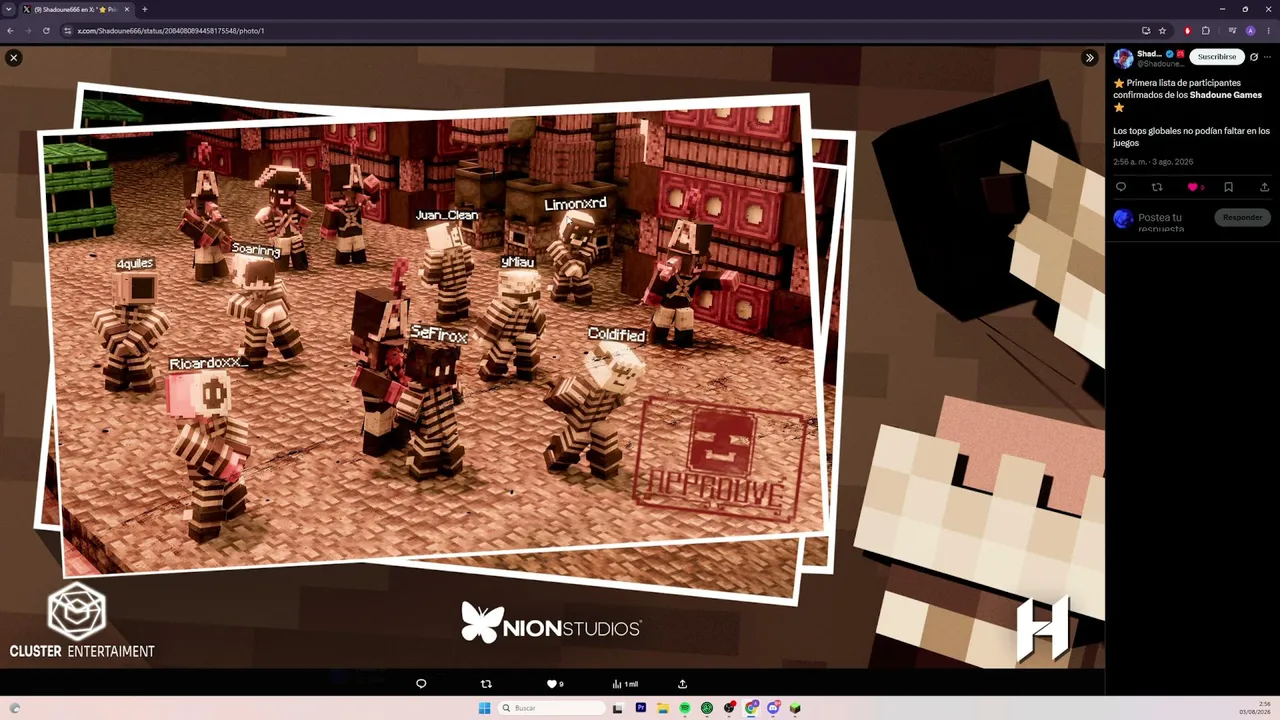The height and width of the screenshot is (720, 1280).
Task: Close the photo viewer with the X button
Action: pos(14,58)
